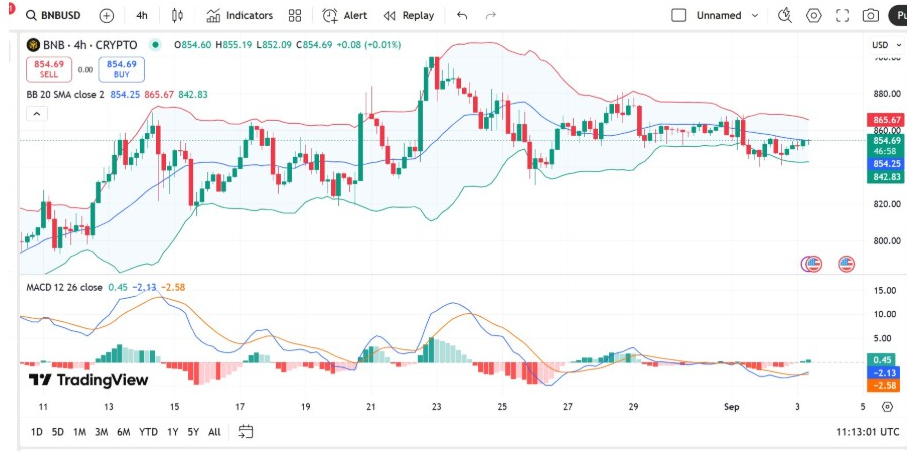907x453 pixels.
Task: Open the go-to-date calendar icon
Action: point(246,431)
